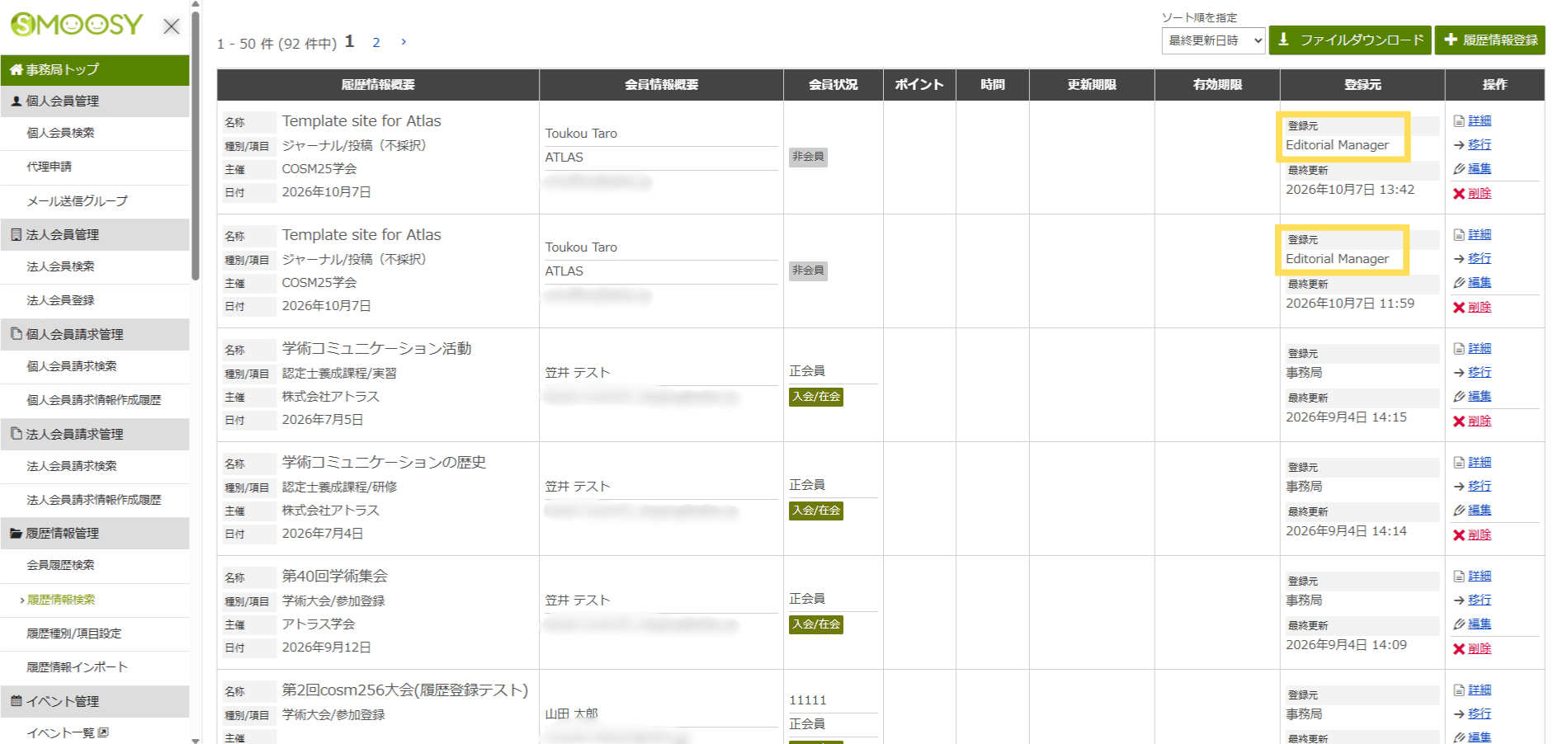Screen dimensions: 1568x744
Task: Click red X delete icon for 13:42 row
Action: [1459, 194]
